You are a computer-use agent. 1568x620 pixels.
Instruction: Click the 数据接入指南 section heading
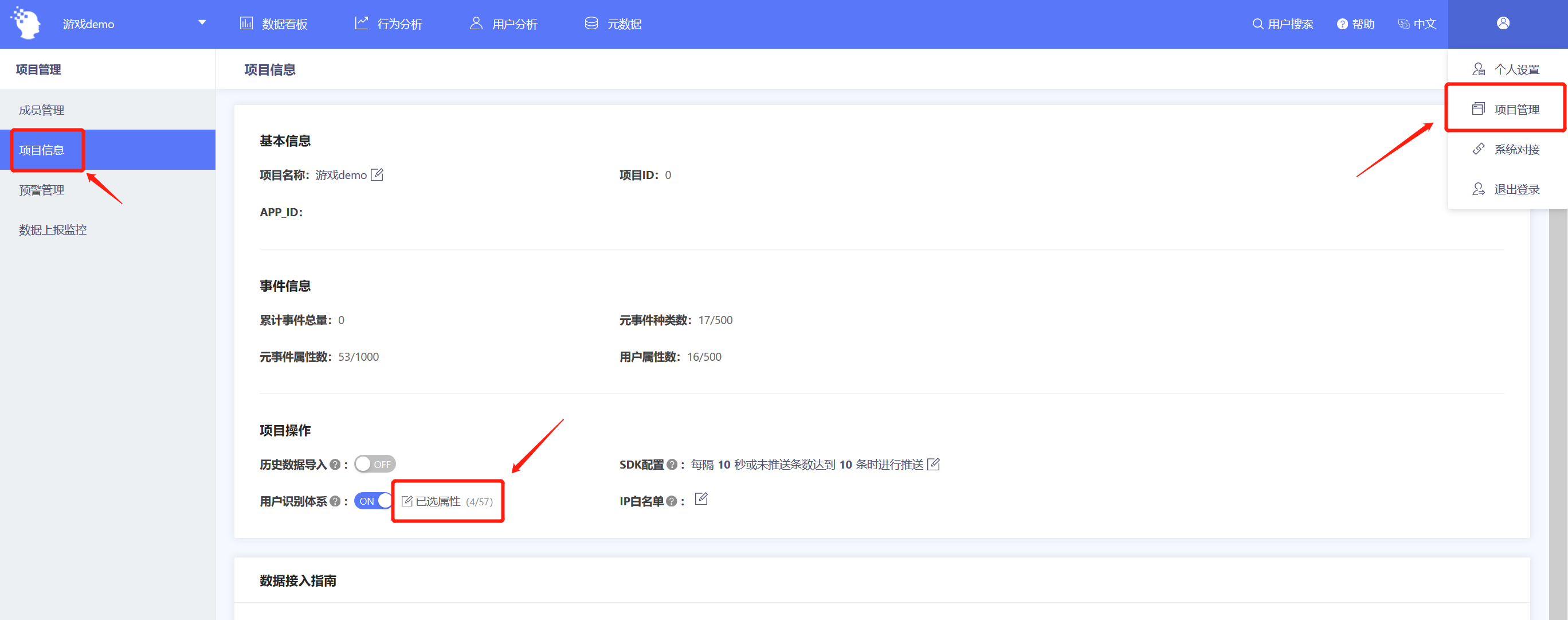[297, 580]
